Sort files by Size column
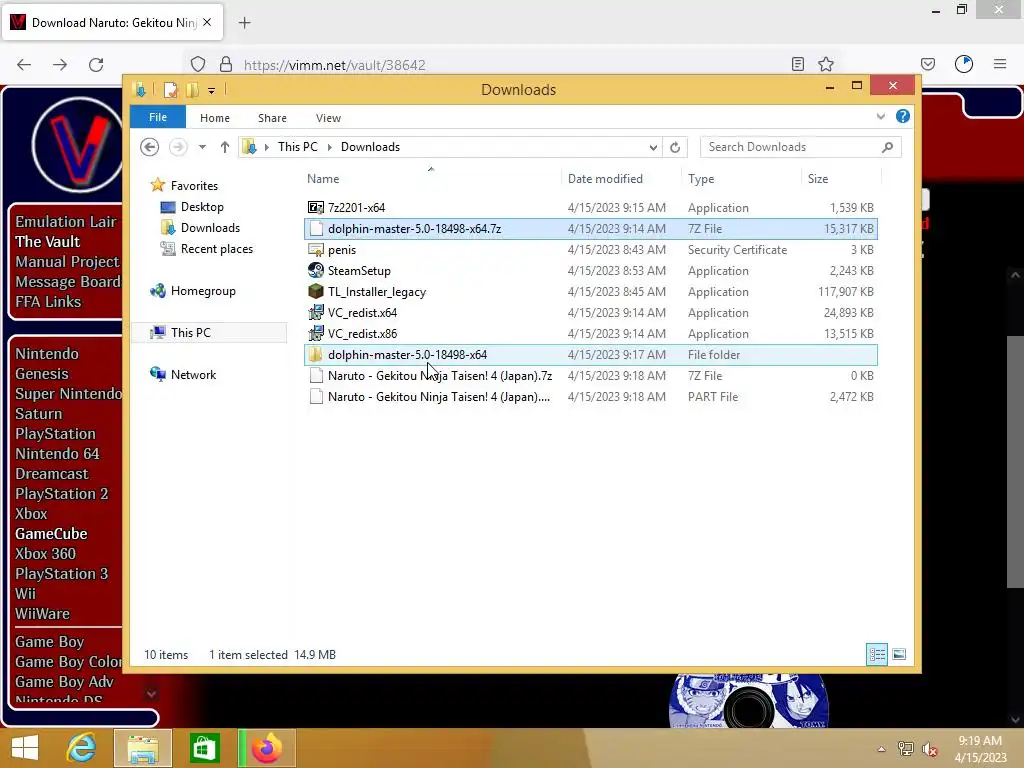 841,178
